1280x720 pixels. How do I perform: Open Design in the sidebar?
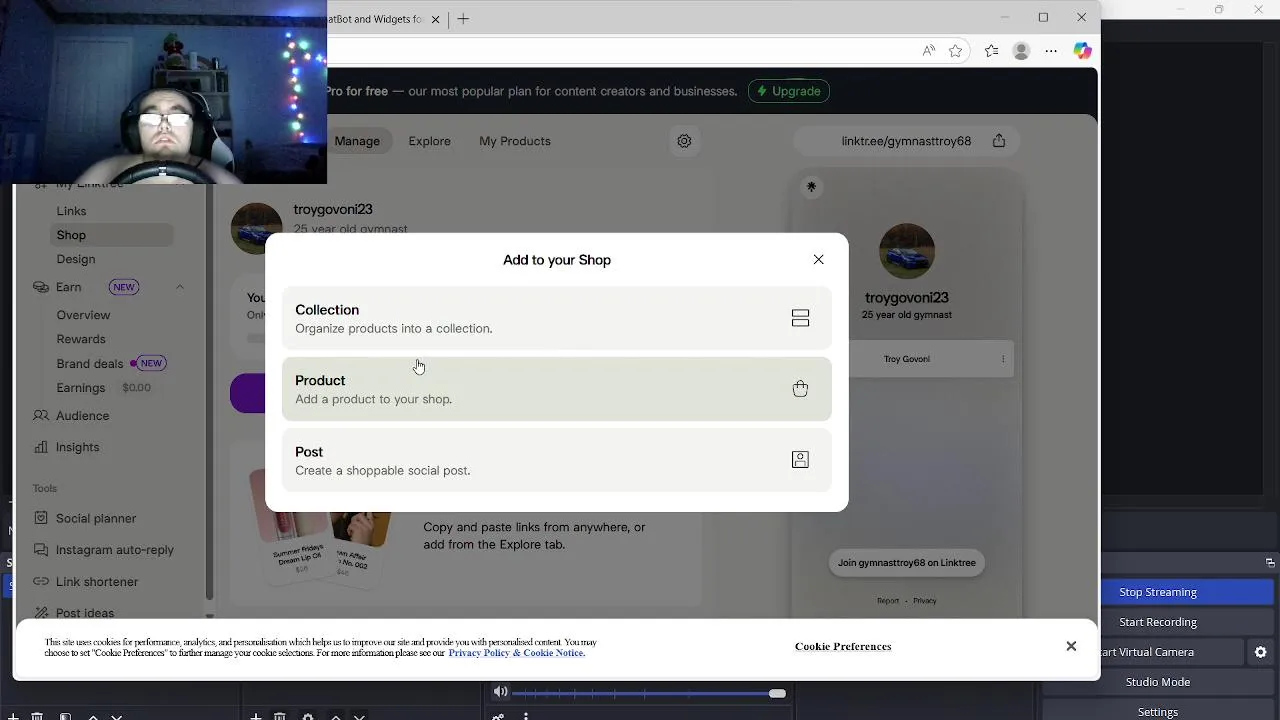point(76,259)
